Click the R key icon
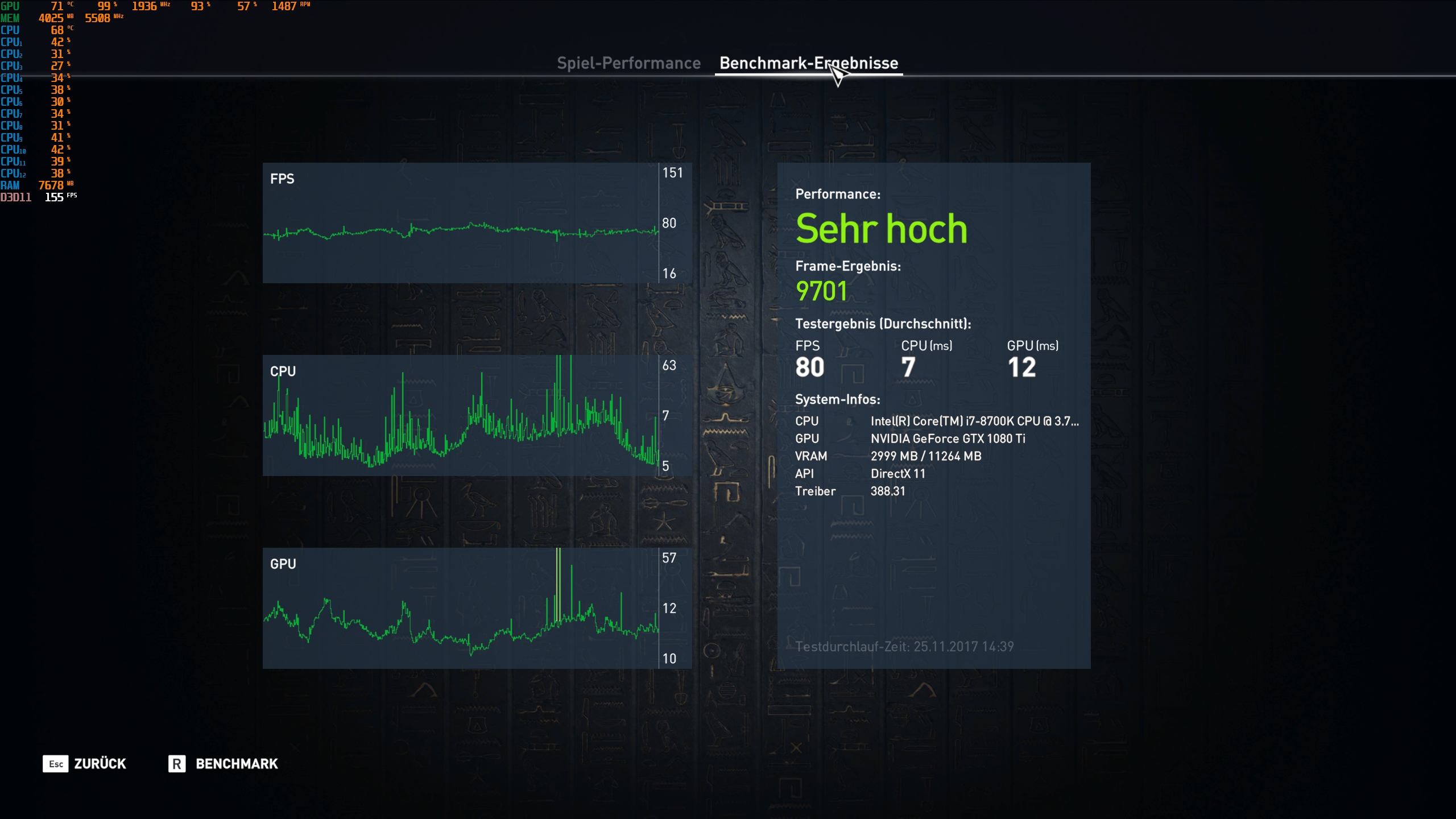1456x819 pixels. pyautogui.click(x=177, y=763)
